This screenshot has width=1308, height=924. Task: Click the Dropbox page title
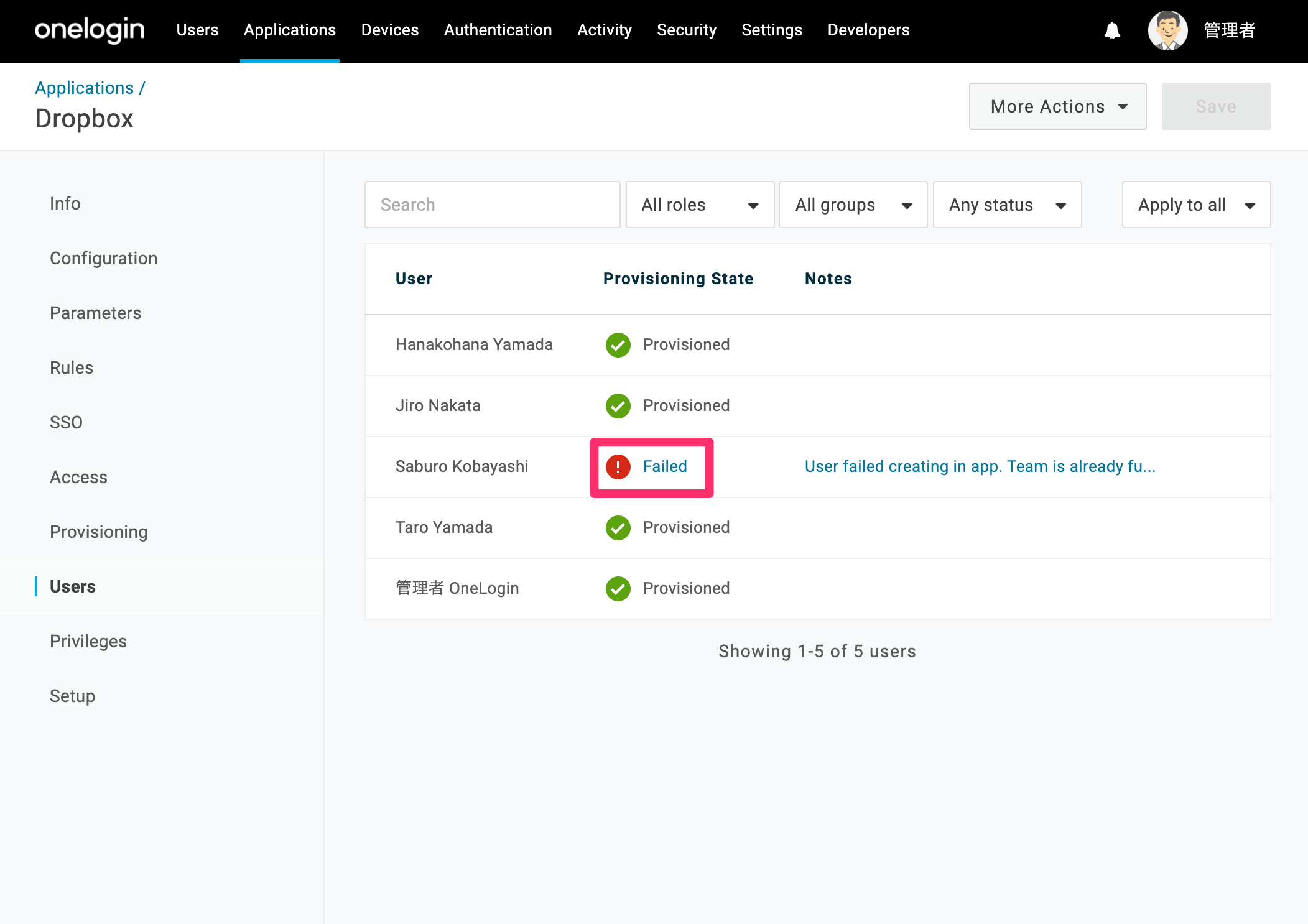(x=84, y=118)
